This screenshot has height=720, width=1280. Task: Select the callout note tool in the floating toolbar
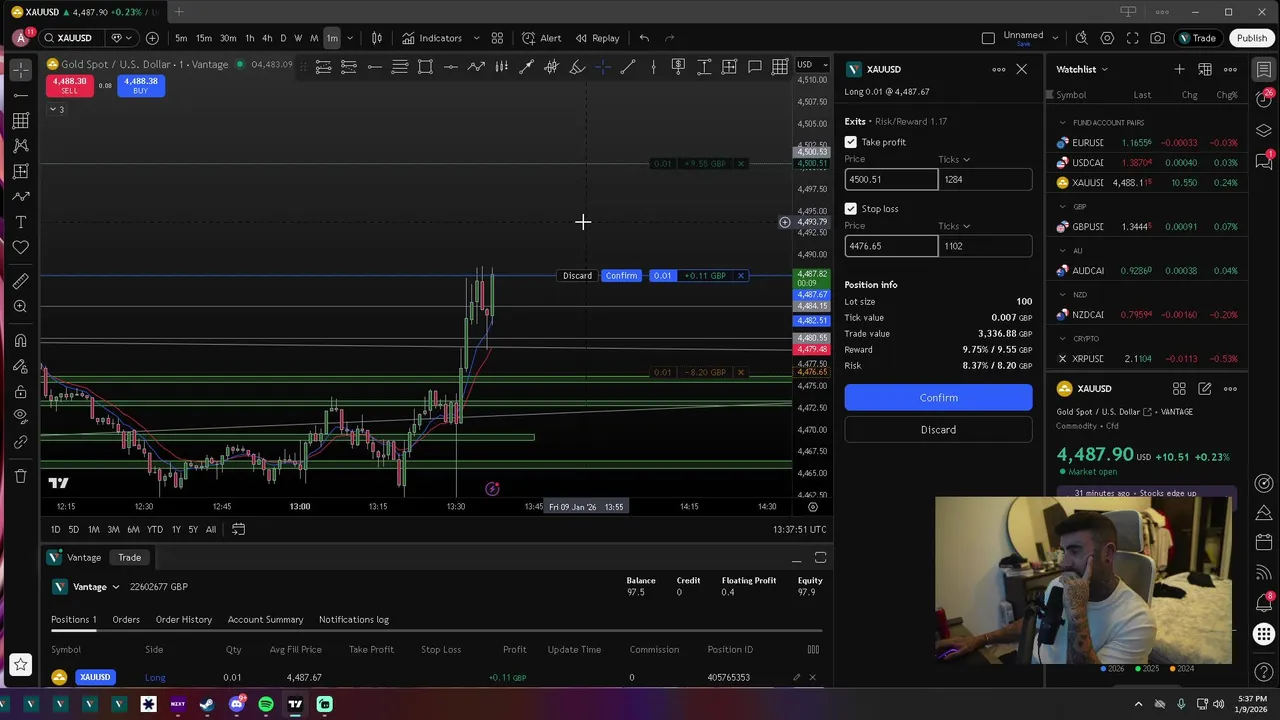[x=755, y=67]
